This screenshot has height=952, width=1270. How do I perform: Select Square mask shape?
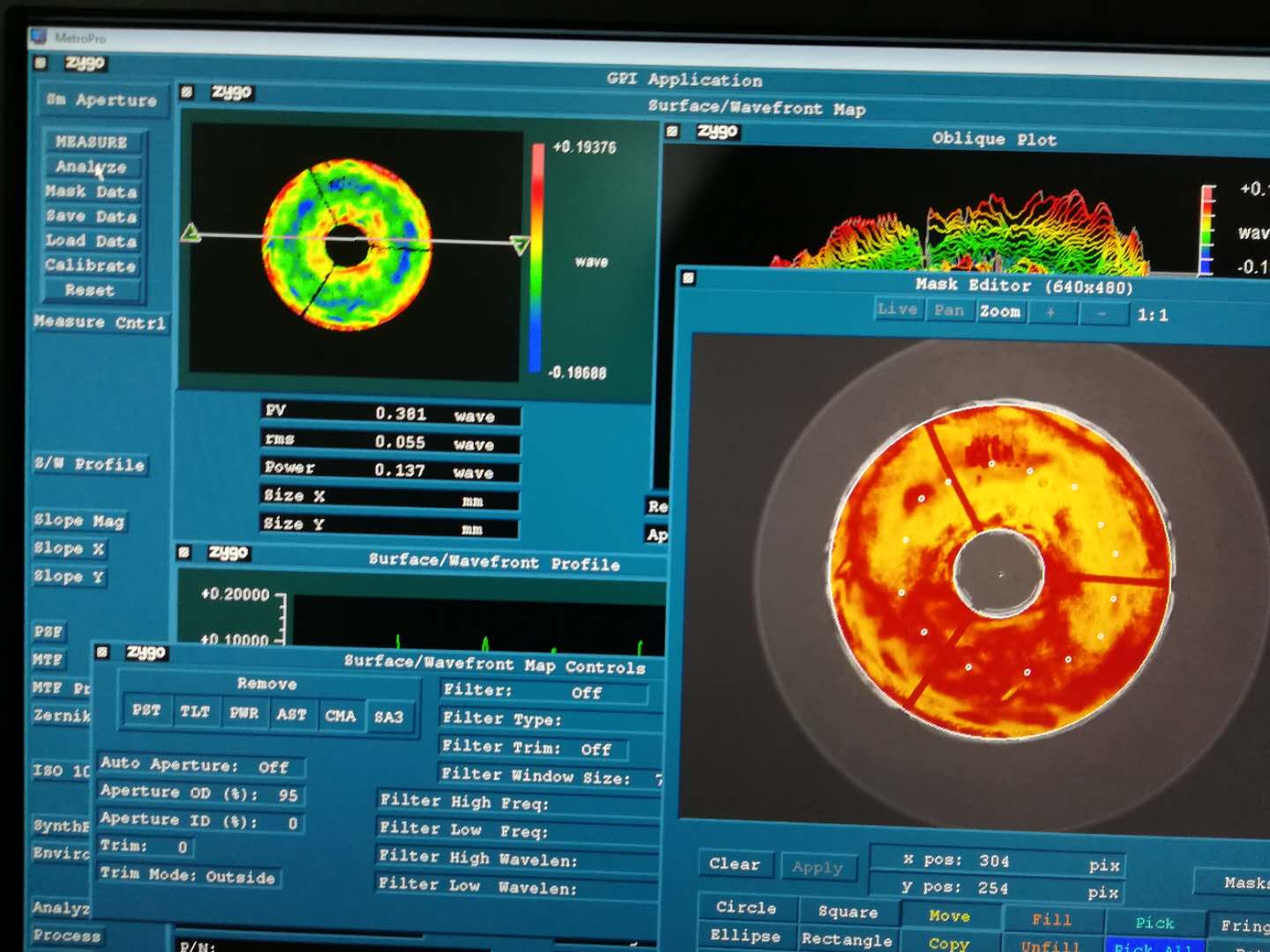pyautogui.click(x=848, y=911)
